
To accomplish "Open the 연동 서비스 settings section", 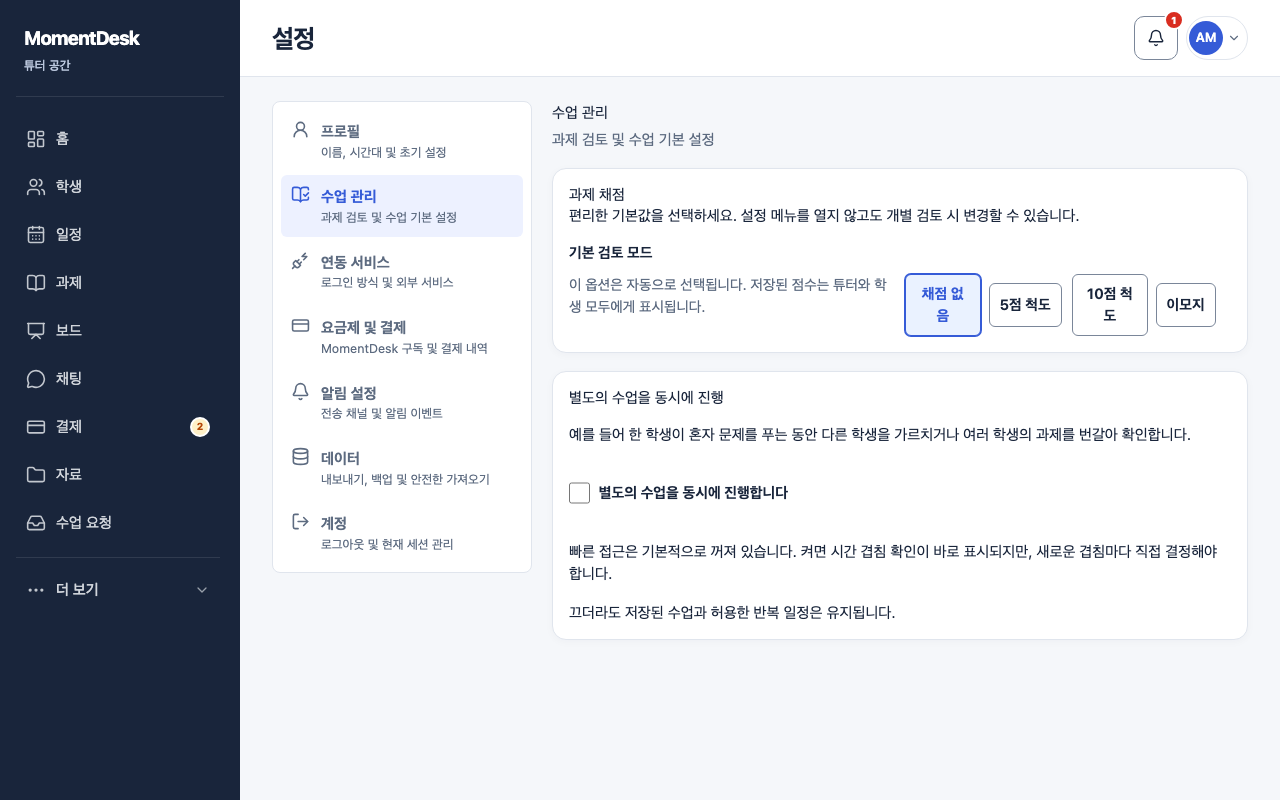I will [402, 272].
